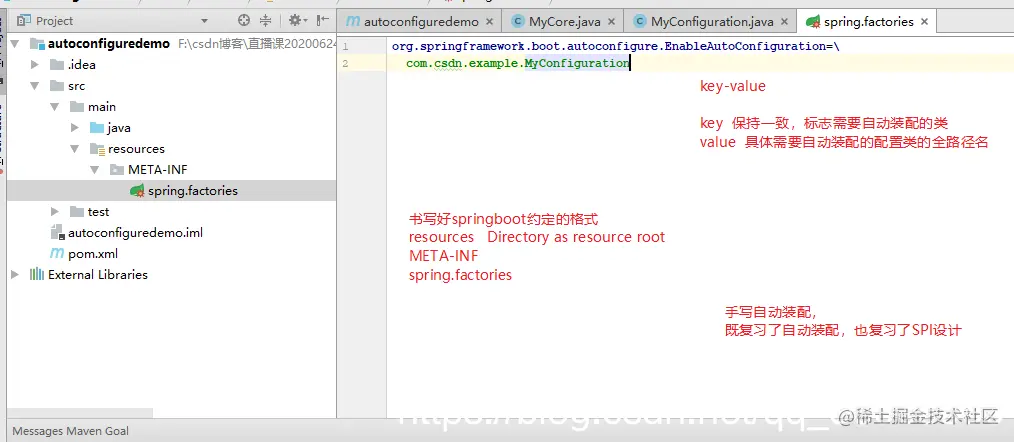The height and width of the screenshot is (442, 1014).
Task: Click the Maven icon on autoconfiguredemo tab
Action: [x=353, y=21]
